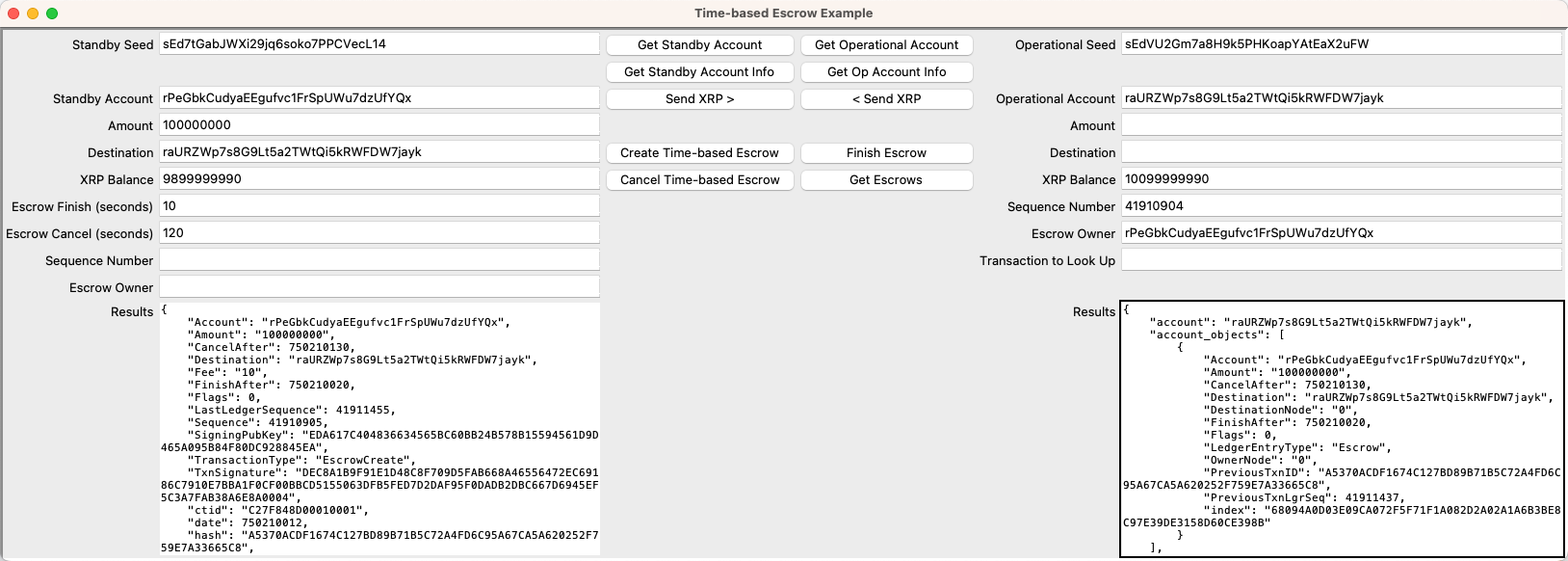Image resolution: width=1568 pixels, height=561 pixels.
Task: Click the Get Escrows button
Action: 886,180
